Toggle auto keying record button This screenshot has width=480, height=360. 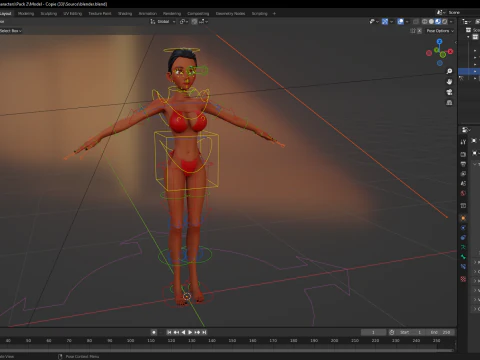[154, 332]
